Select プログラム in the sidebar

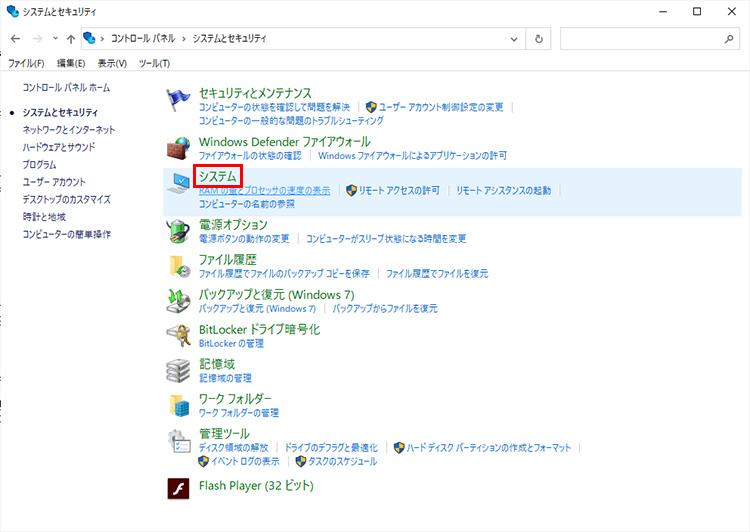coord(39,165)
